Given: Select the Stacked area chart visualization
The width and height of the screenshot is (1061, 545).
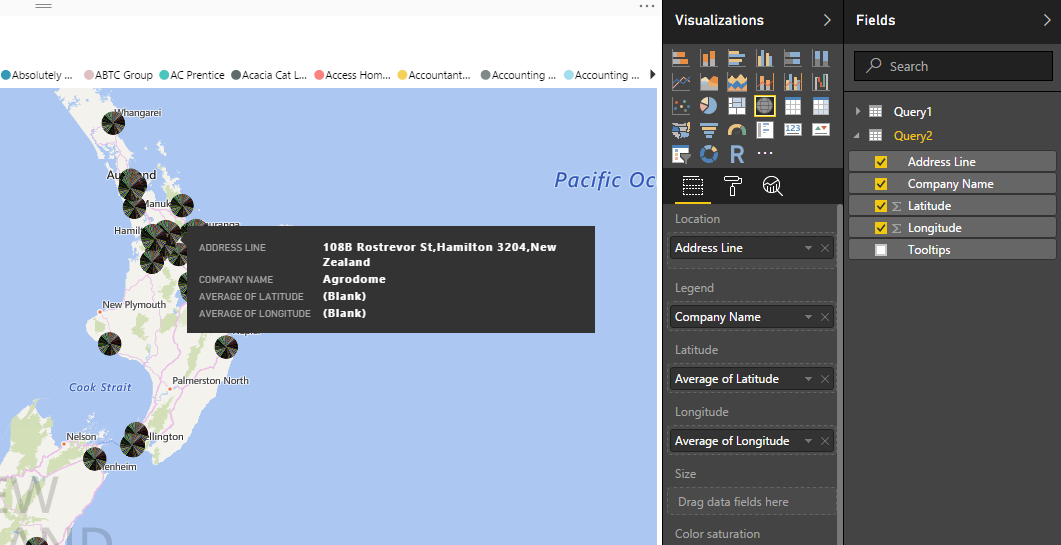Looking at the screenshot, I should [737, 82].
